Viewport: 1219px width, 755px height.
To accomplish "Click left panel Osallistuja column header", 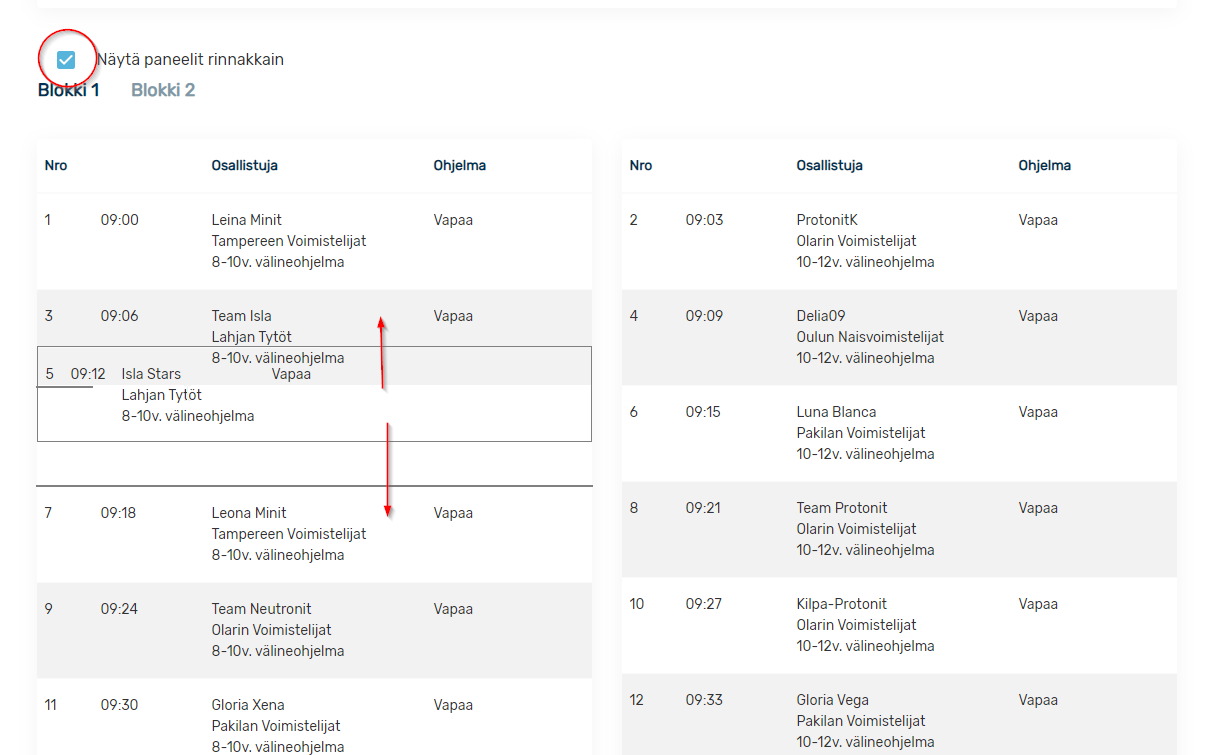I will click(245, 166).
